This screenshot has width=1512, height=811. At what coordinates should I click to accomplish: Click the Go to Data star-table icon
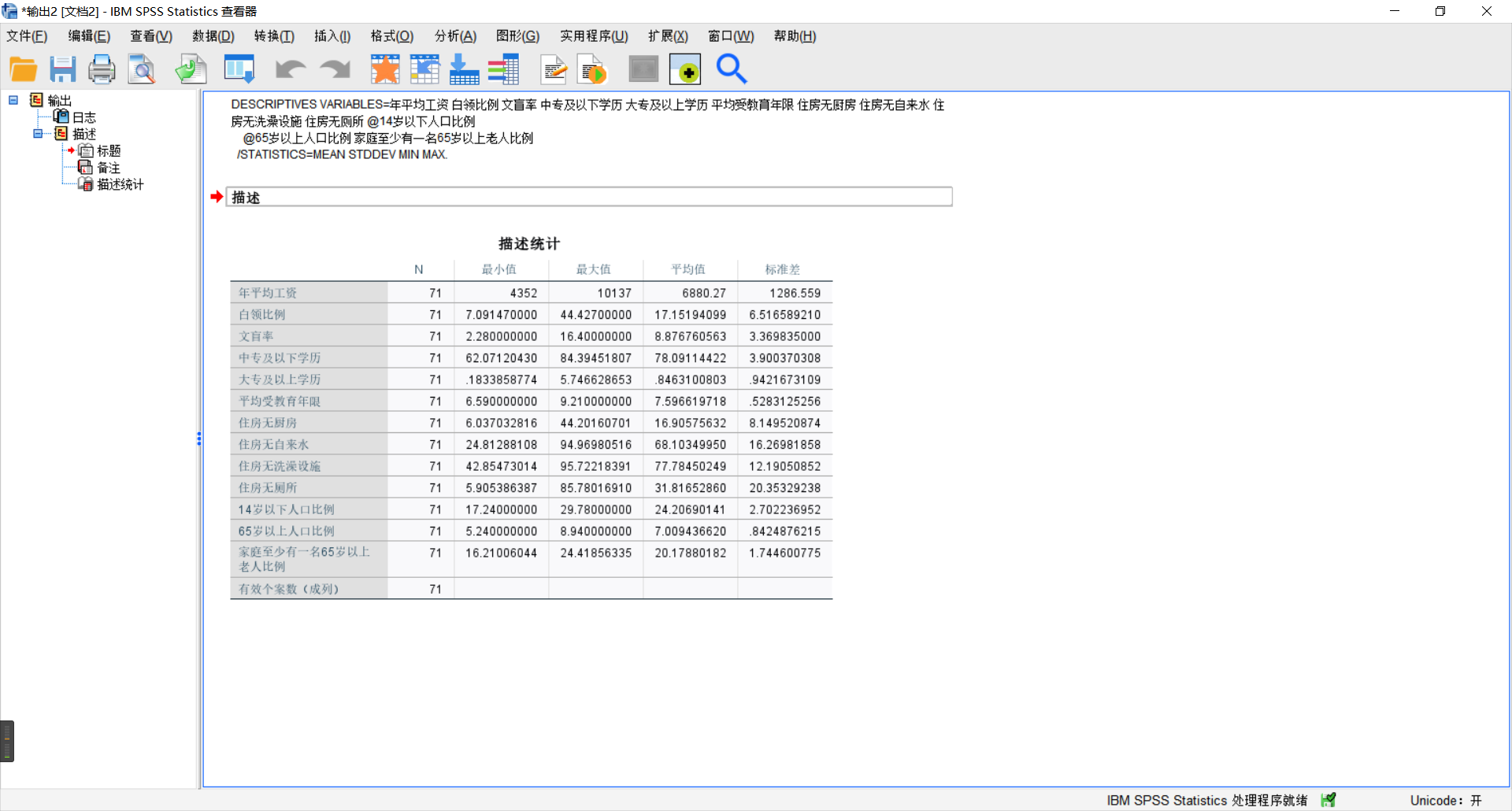(385, 69)
